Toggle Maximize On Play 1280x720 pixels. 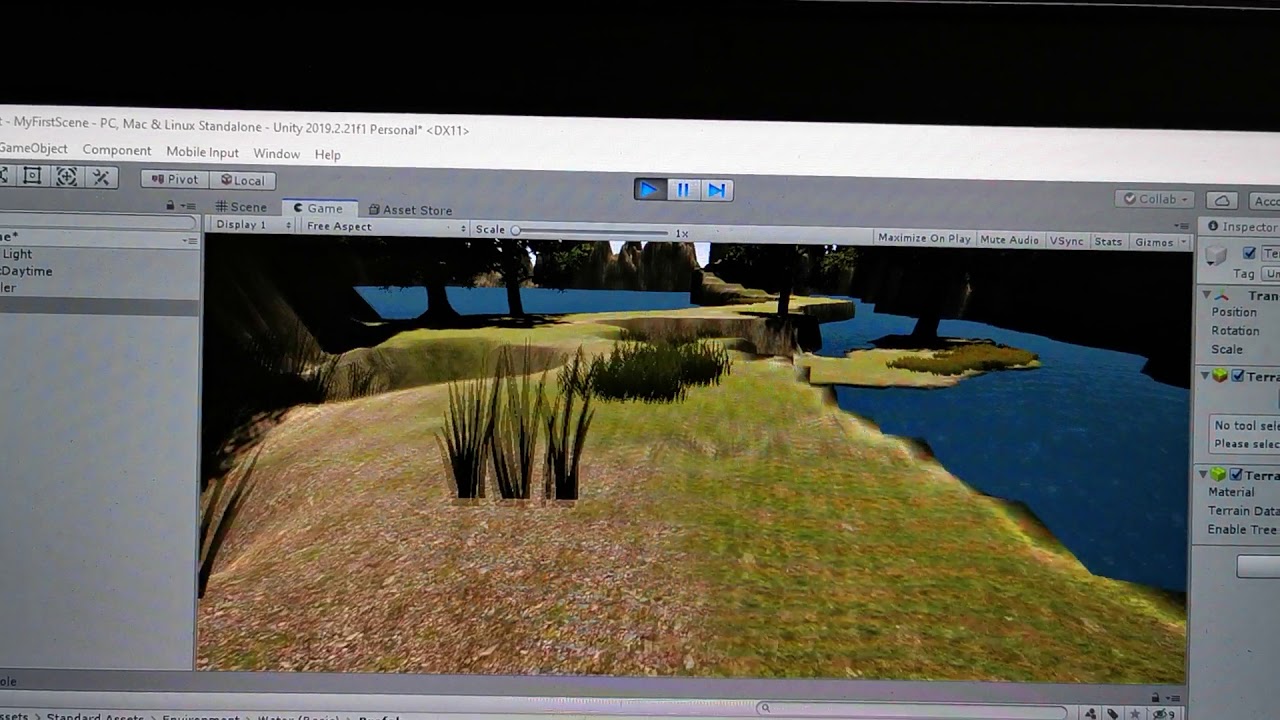[x=925, y=238]
